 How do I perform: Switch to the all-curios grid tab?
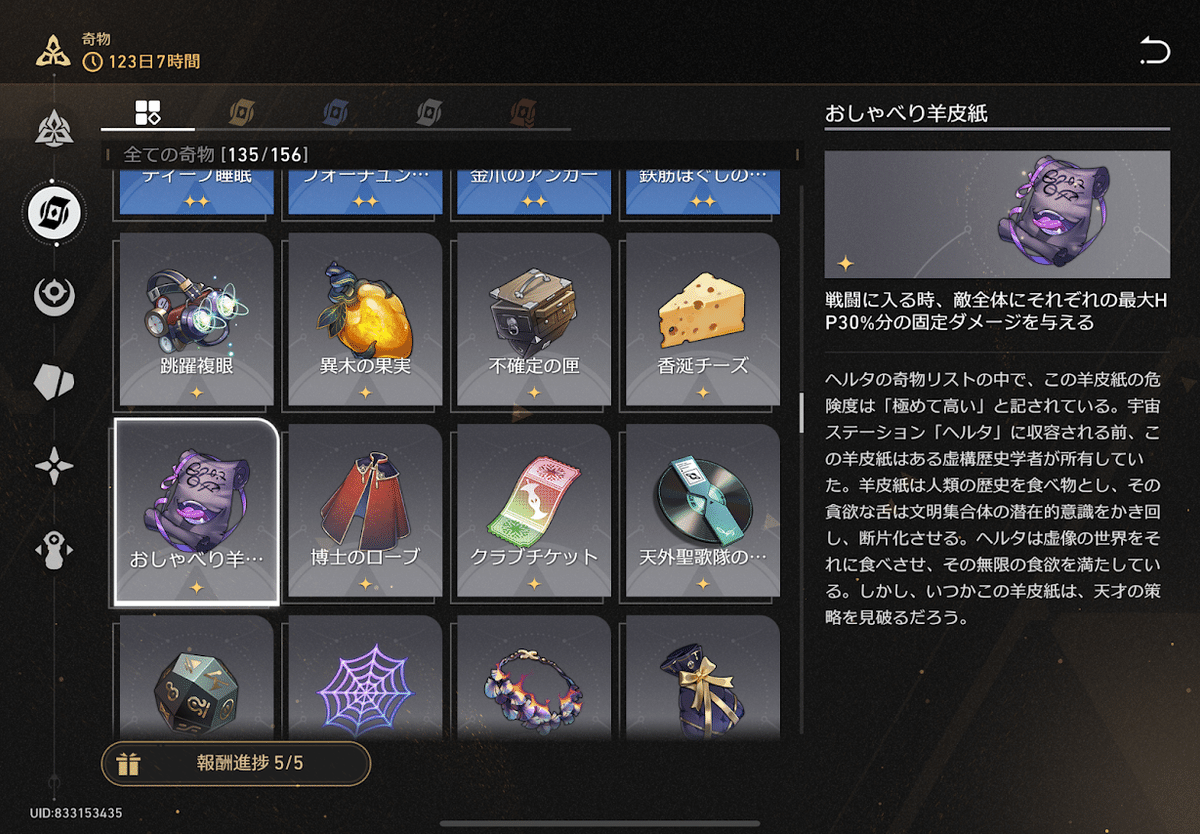pos(148,111)
